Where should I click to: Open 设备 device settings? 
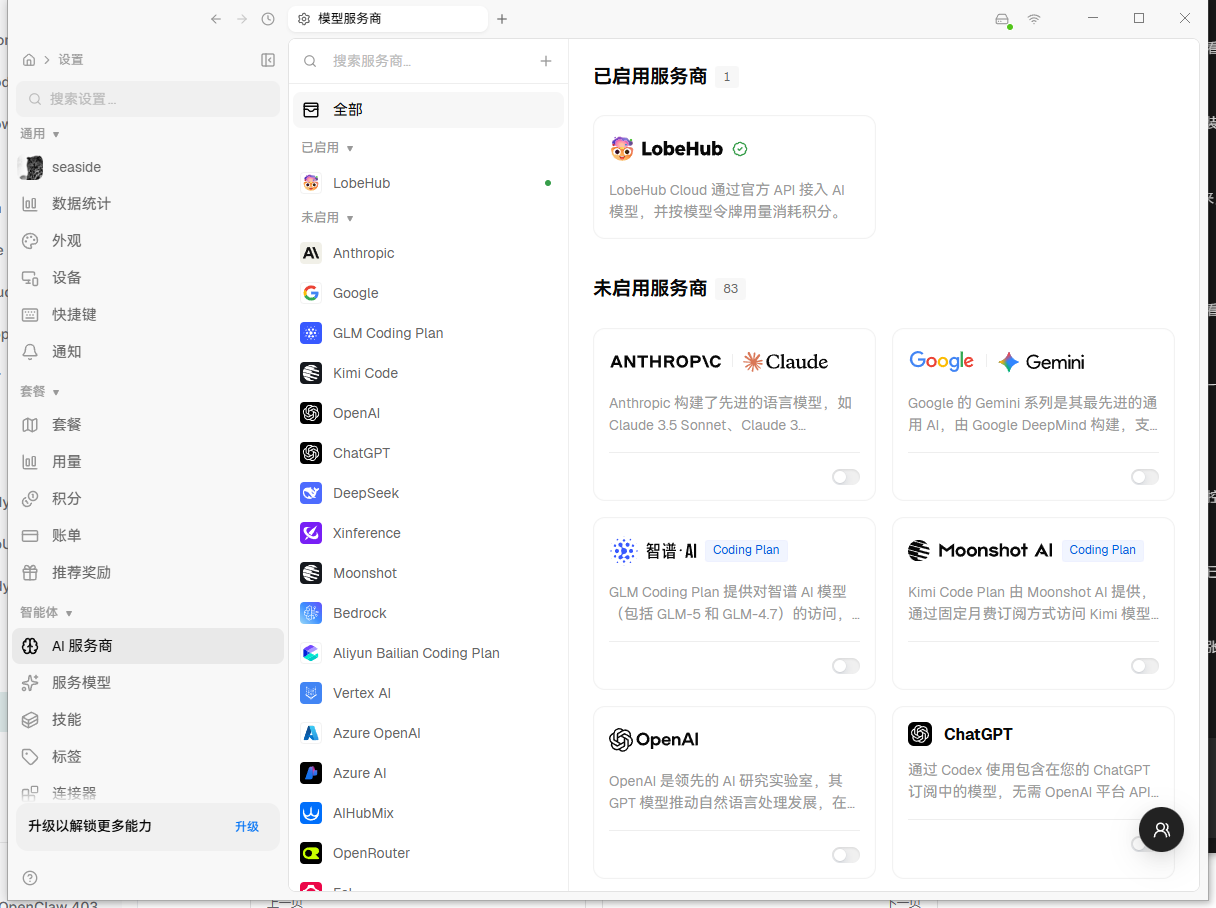(148, 278)
